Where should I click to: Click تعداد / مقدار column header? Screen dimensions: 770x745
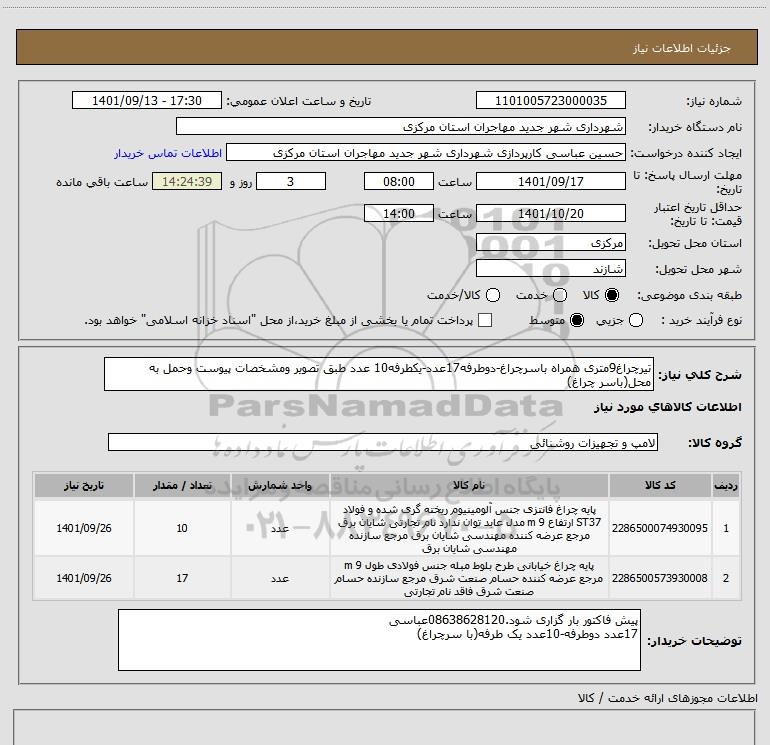[x=182, y=485]
